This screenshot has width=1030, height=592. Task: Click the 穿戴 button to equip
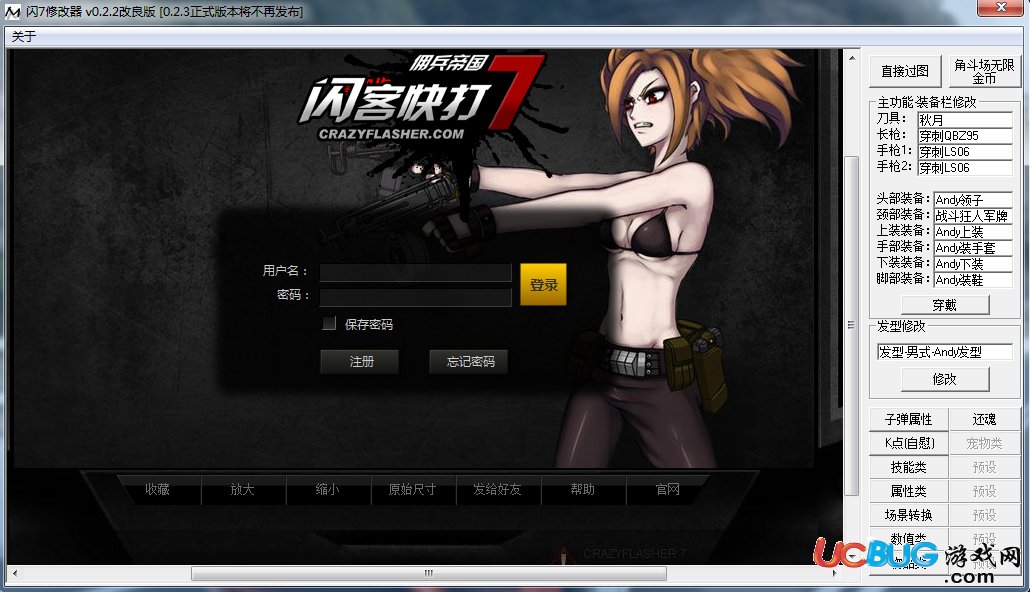click(945, 305)
